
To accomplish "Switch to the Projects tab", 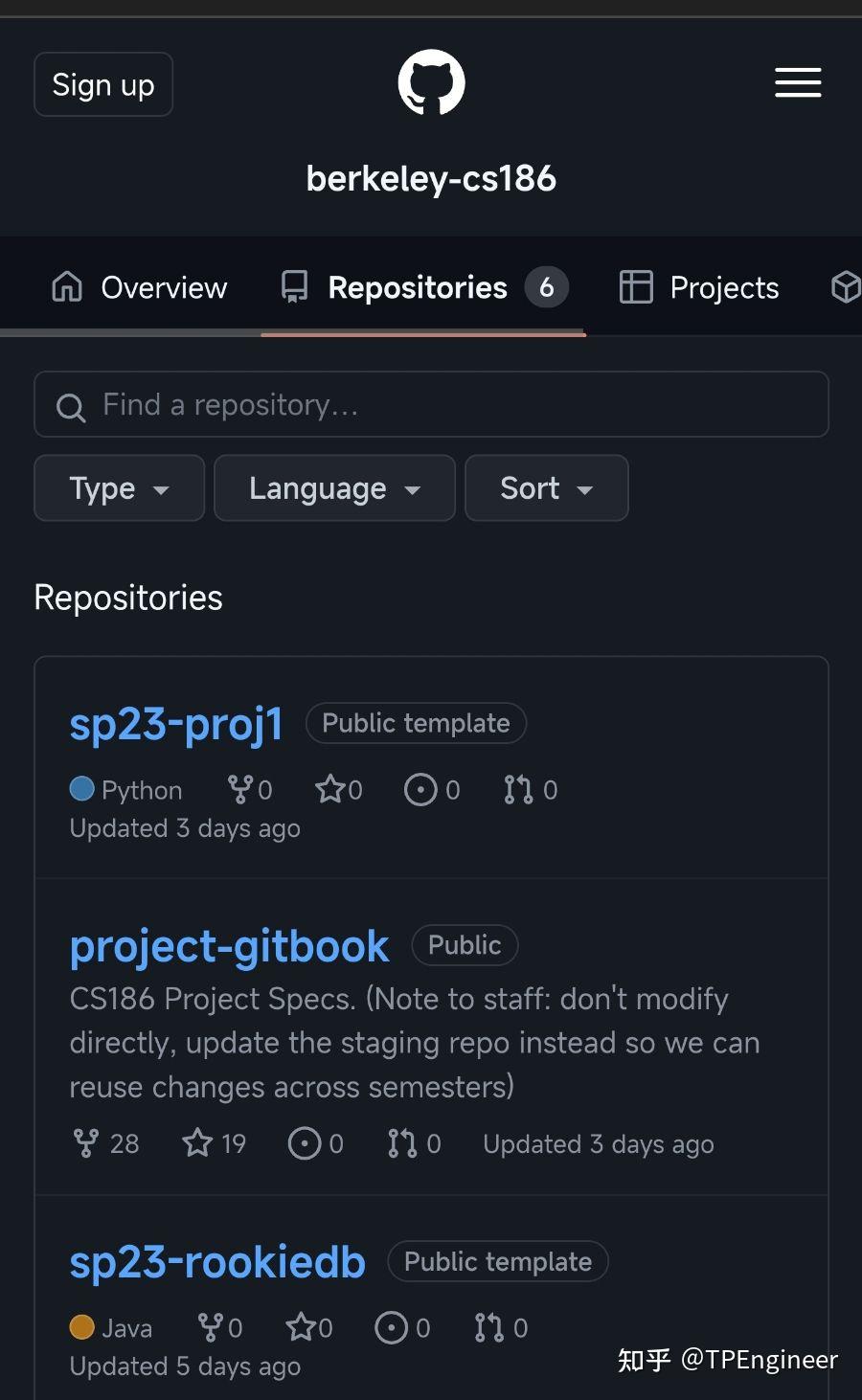I will (x=700, y=287).
